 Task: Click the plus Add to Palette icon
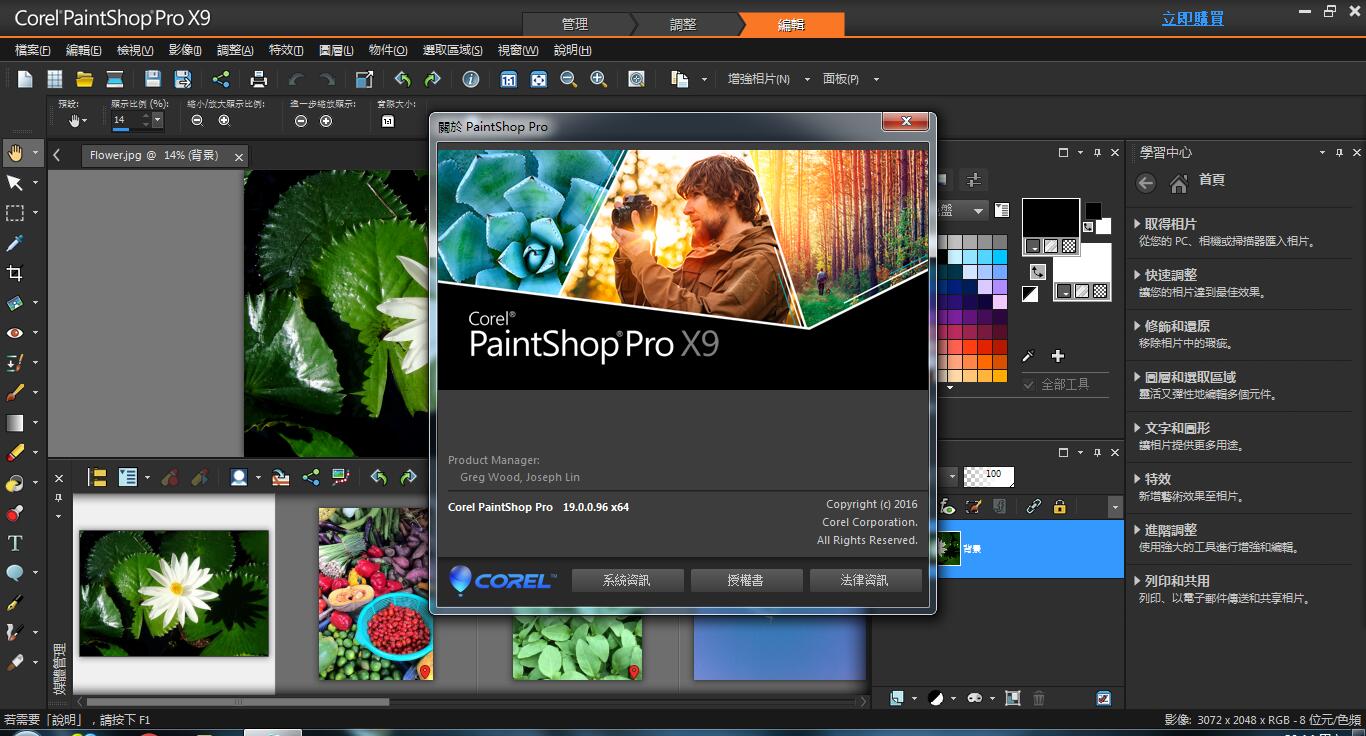pos(1058,356)
